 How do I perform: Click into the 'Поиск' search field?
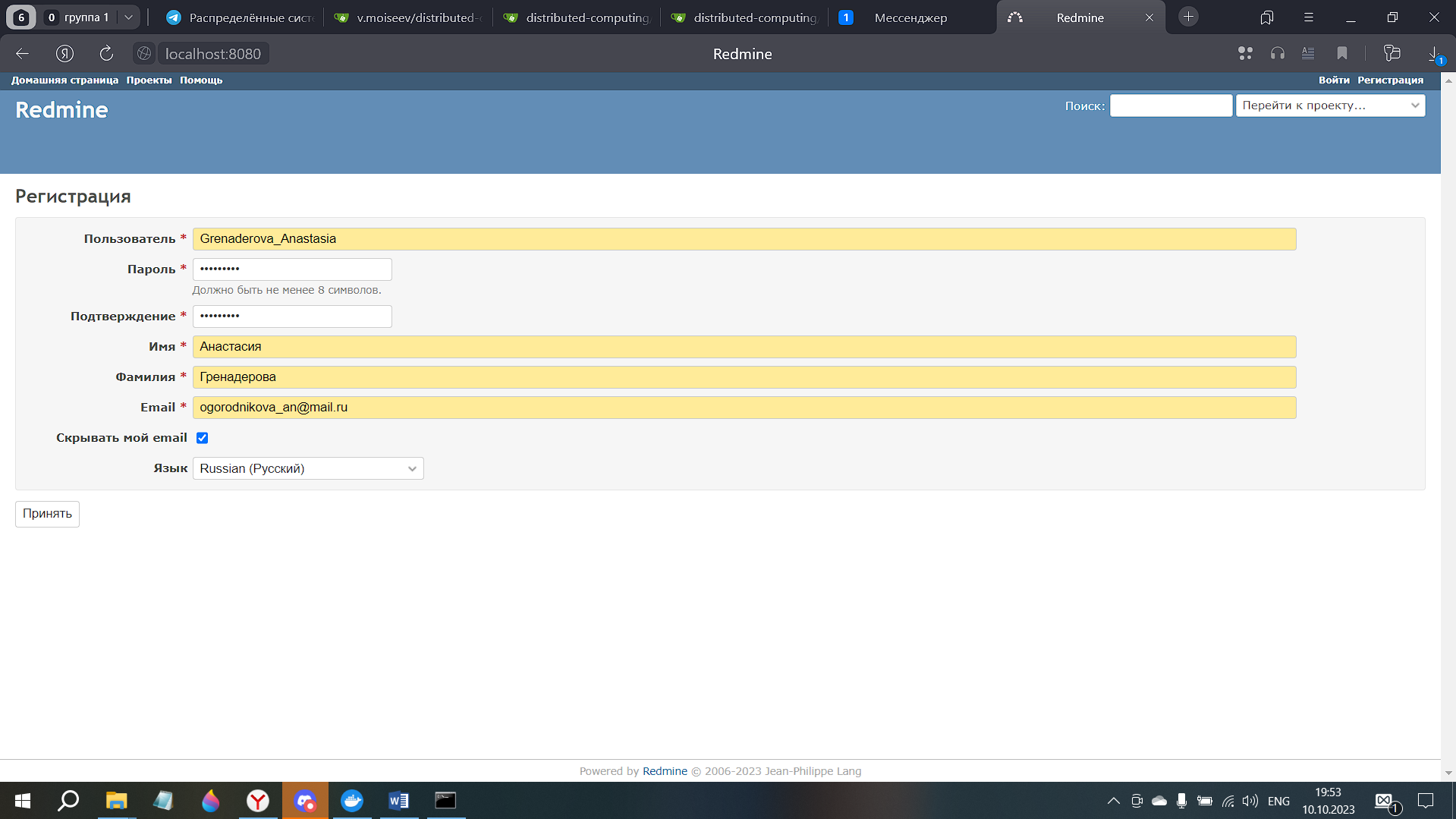pyautogui.click(x=1170, y=106)
